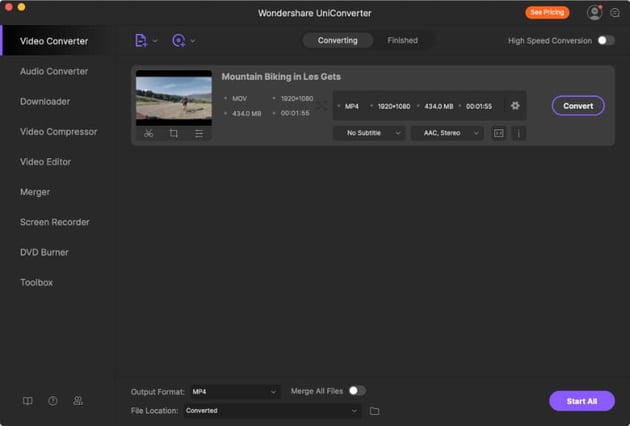The image size is (630, 426).
Task: Click the preview screen icon beside audio dropdown
Action: [499, 133]
